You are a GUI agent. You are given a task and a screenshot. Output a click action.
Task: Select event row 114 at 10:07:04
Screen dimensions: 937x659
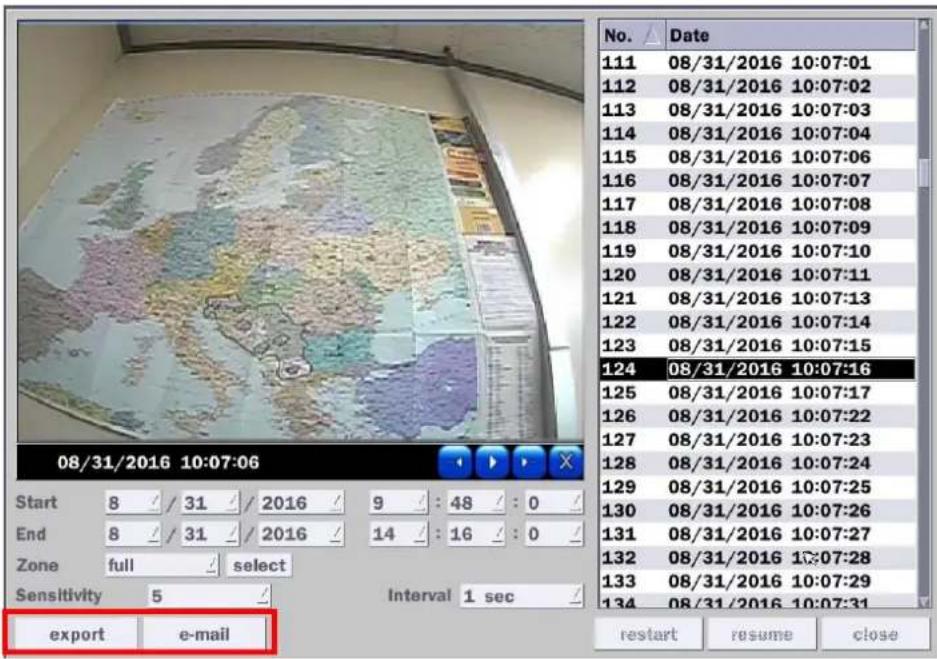[x=758, y=133]
